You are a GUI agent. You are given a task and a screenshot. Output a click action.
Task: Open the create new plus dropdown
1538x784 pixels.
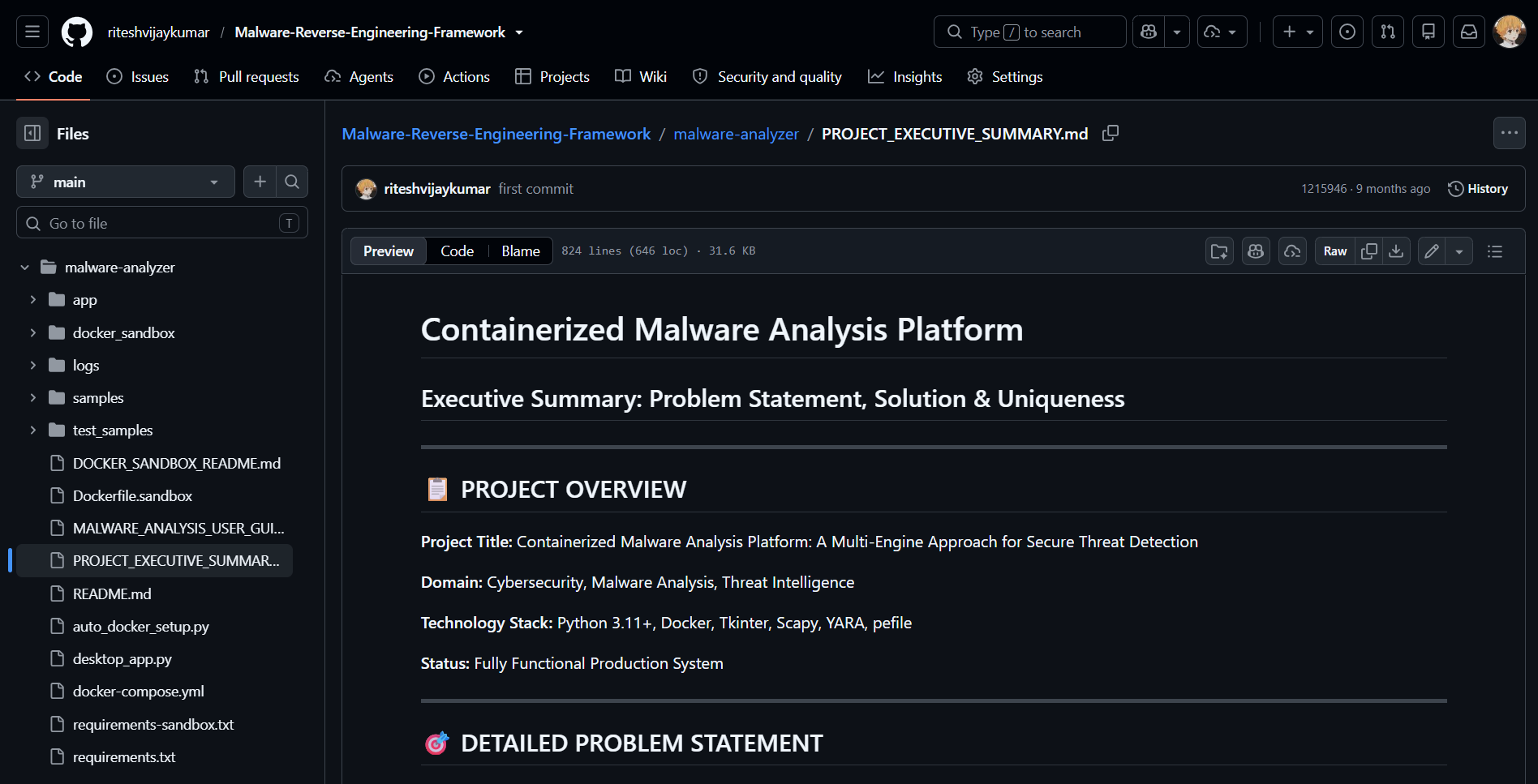point(1298,32)
